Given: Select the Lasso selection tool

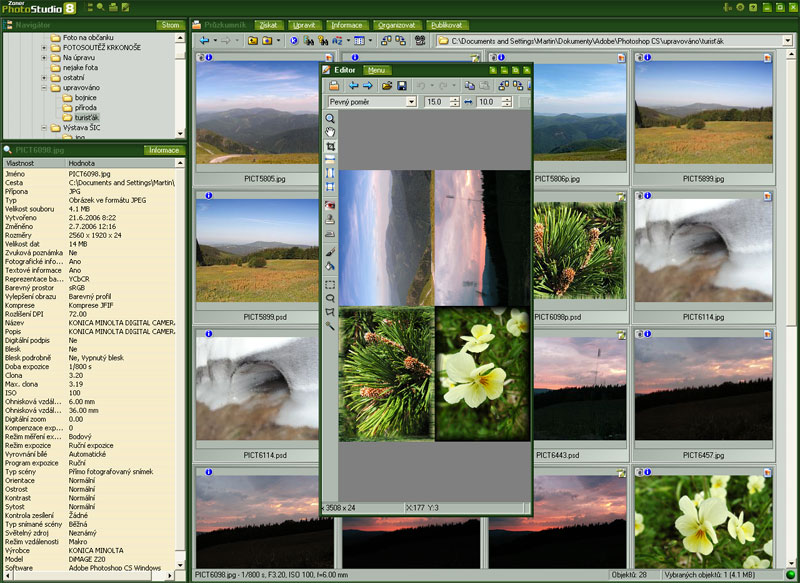Looking at the screenshot, I should tap(330, 298).
